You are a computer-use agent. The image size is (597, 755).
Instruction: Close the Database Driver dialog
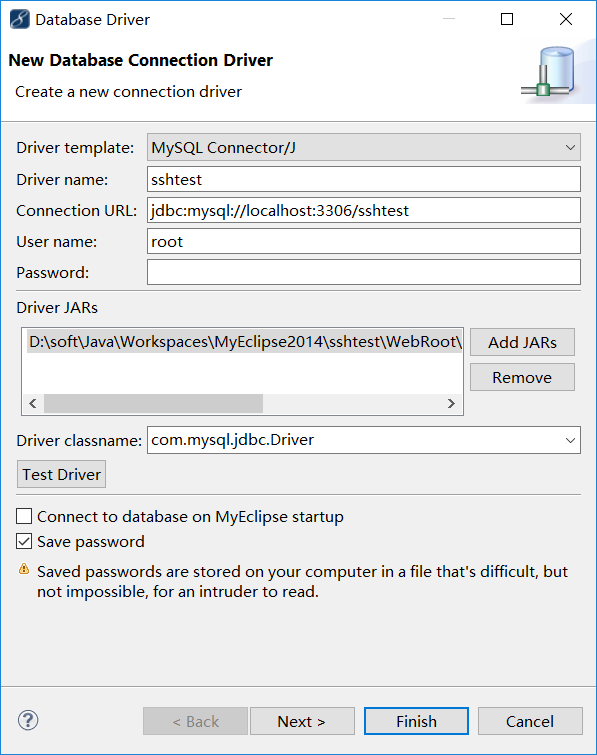pos(566,19)
